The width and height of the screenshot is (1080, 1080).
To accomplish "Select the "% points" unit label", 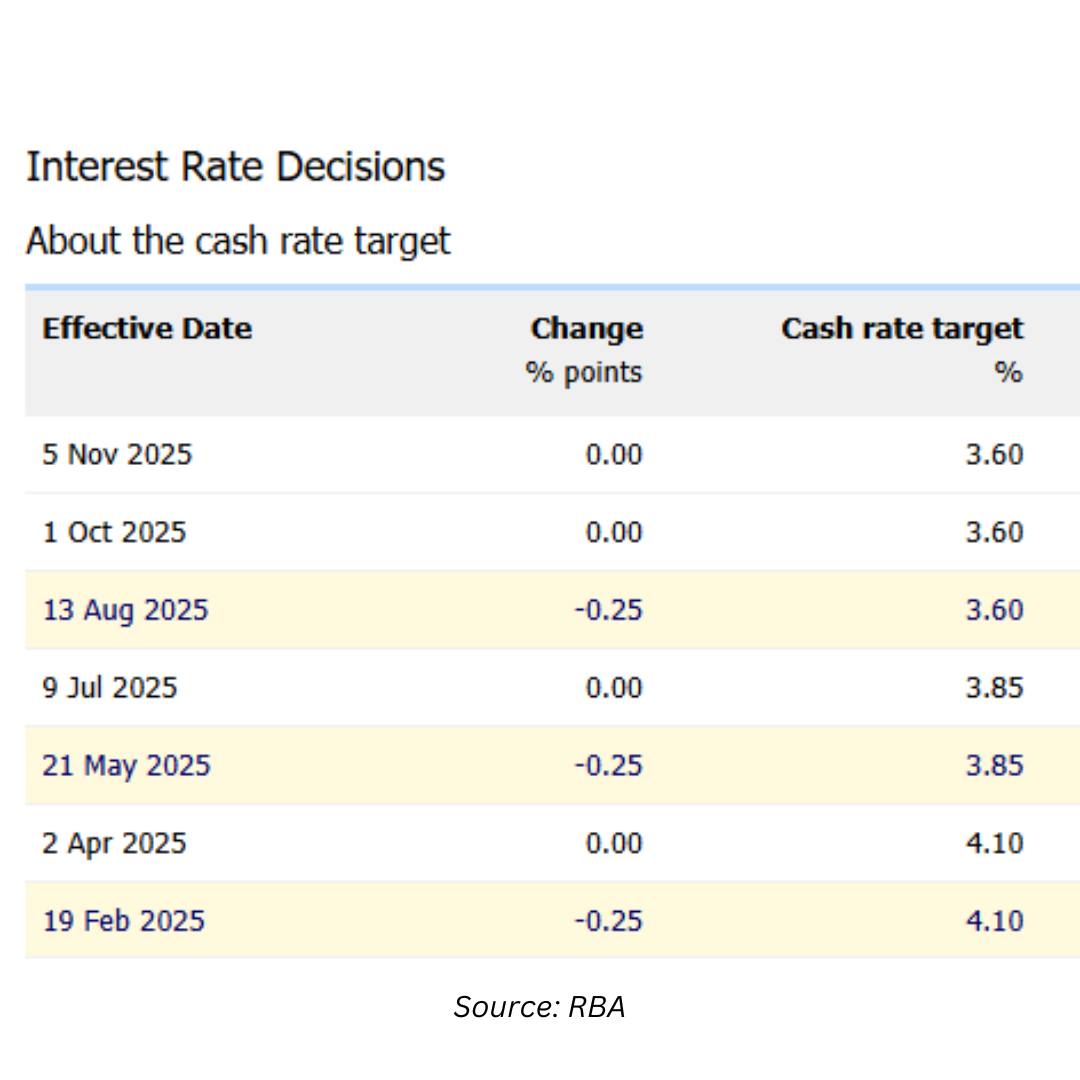I will 584,373.
